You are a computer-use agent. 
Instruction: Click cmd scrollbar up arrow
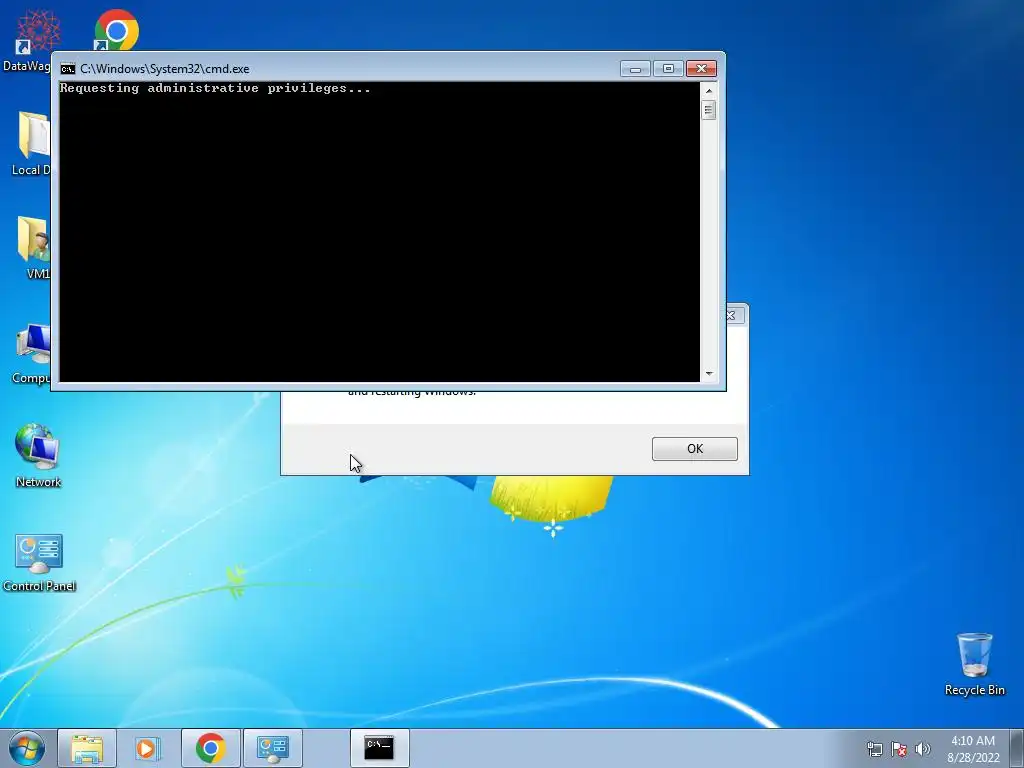[709, 91]
